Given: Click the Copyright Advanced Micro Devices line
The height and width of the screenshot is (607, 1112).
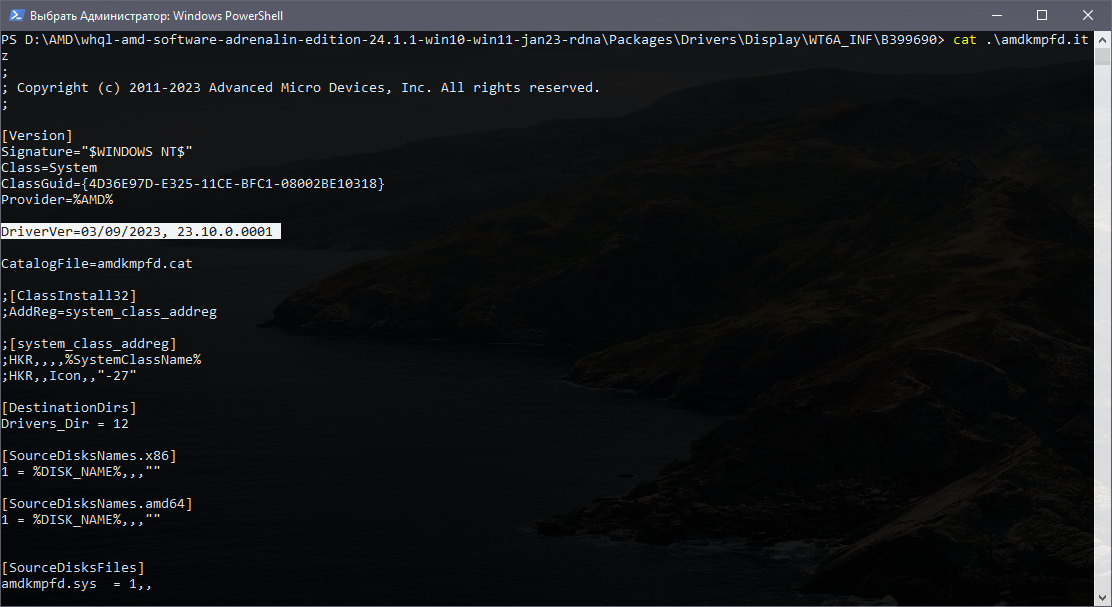Looking at the screenshot, I should point(301,87).
